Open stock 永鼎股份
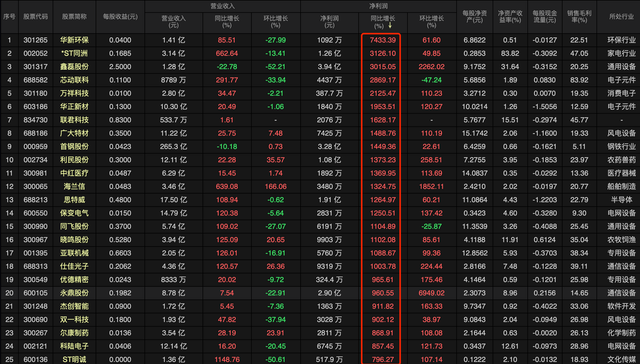The image size is (640, 364). click(x=74, y=293)
